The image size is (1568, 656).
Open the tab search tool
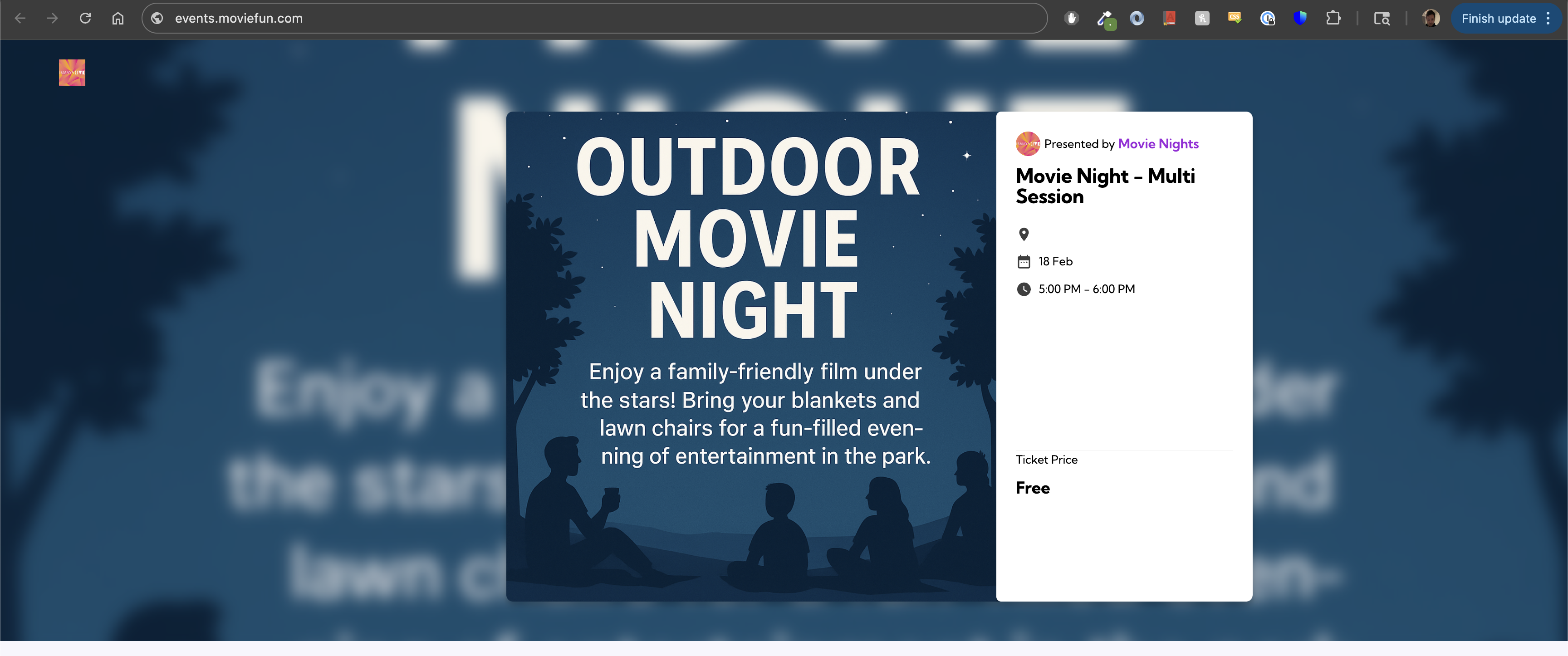(x=1382, y=18)
